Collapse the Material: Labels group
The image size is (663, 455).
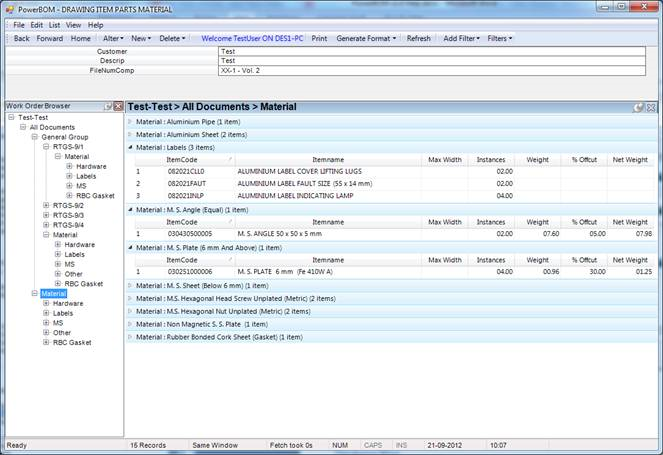pos(130,147)
